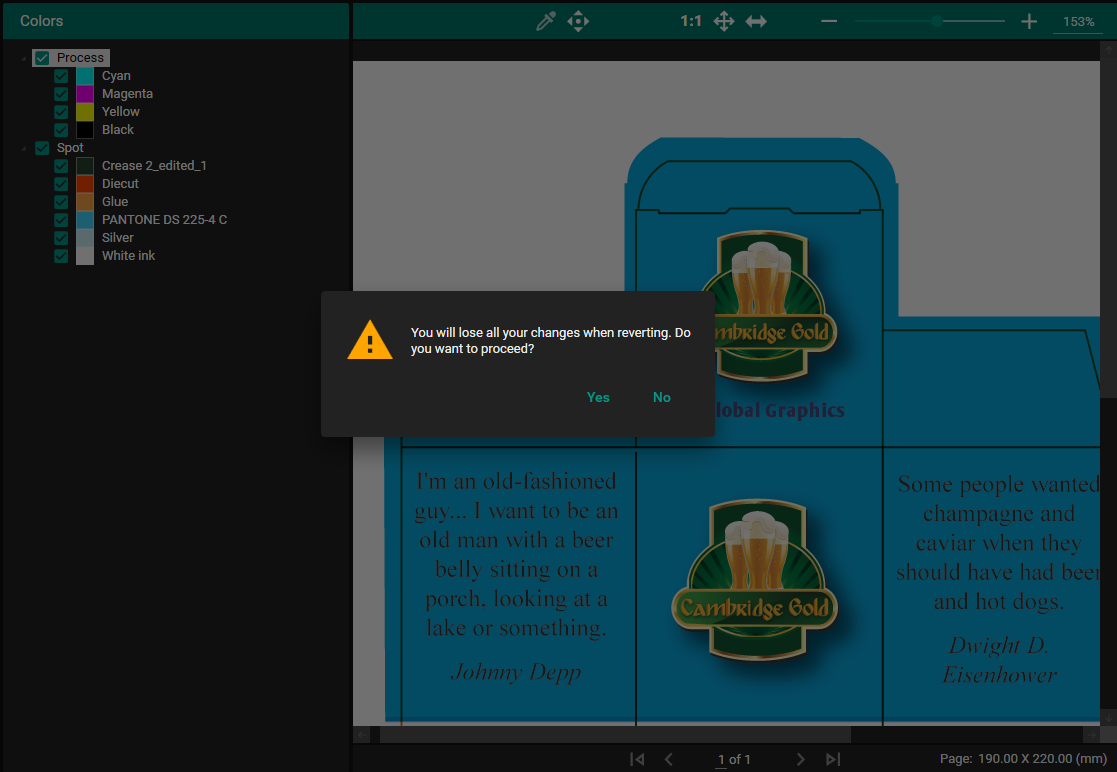Viewport: 1117px width, 772px height.
Task: Jump to the first page
Action: 637,759
